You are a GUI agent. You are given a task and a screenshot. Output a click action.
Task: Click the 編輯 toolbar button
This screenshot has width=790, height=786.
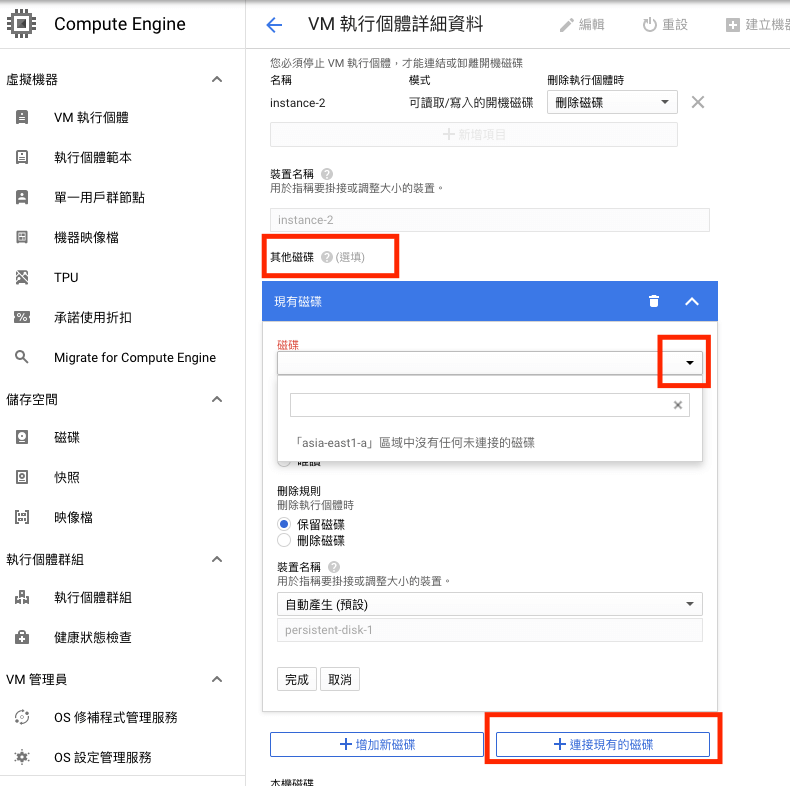(582, 25)
